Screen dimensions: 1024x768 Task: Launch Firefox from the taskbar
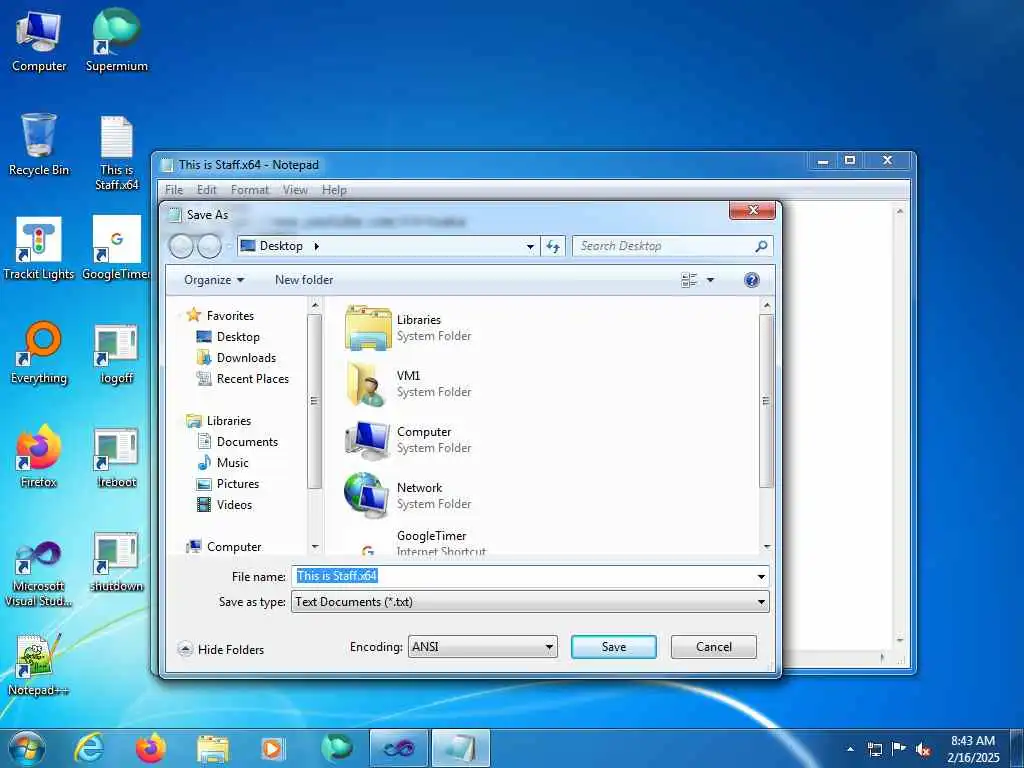pos(151,748)
